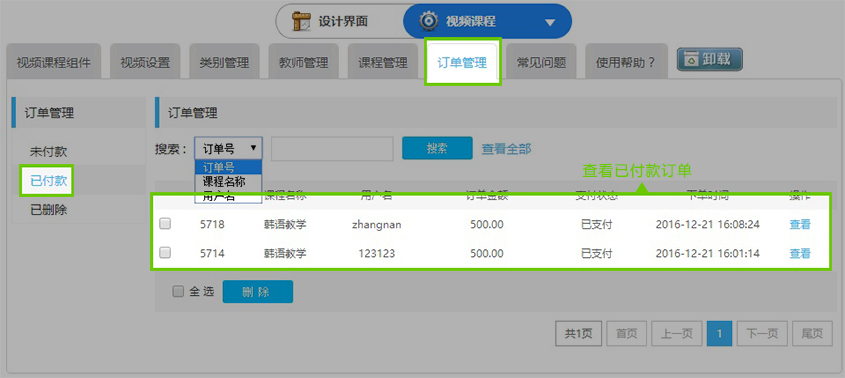845x378 pixels.
Task: Tick the checkbox for order 5718
Action: tap(165, 224)
